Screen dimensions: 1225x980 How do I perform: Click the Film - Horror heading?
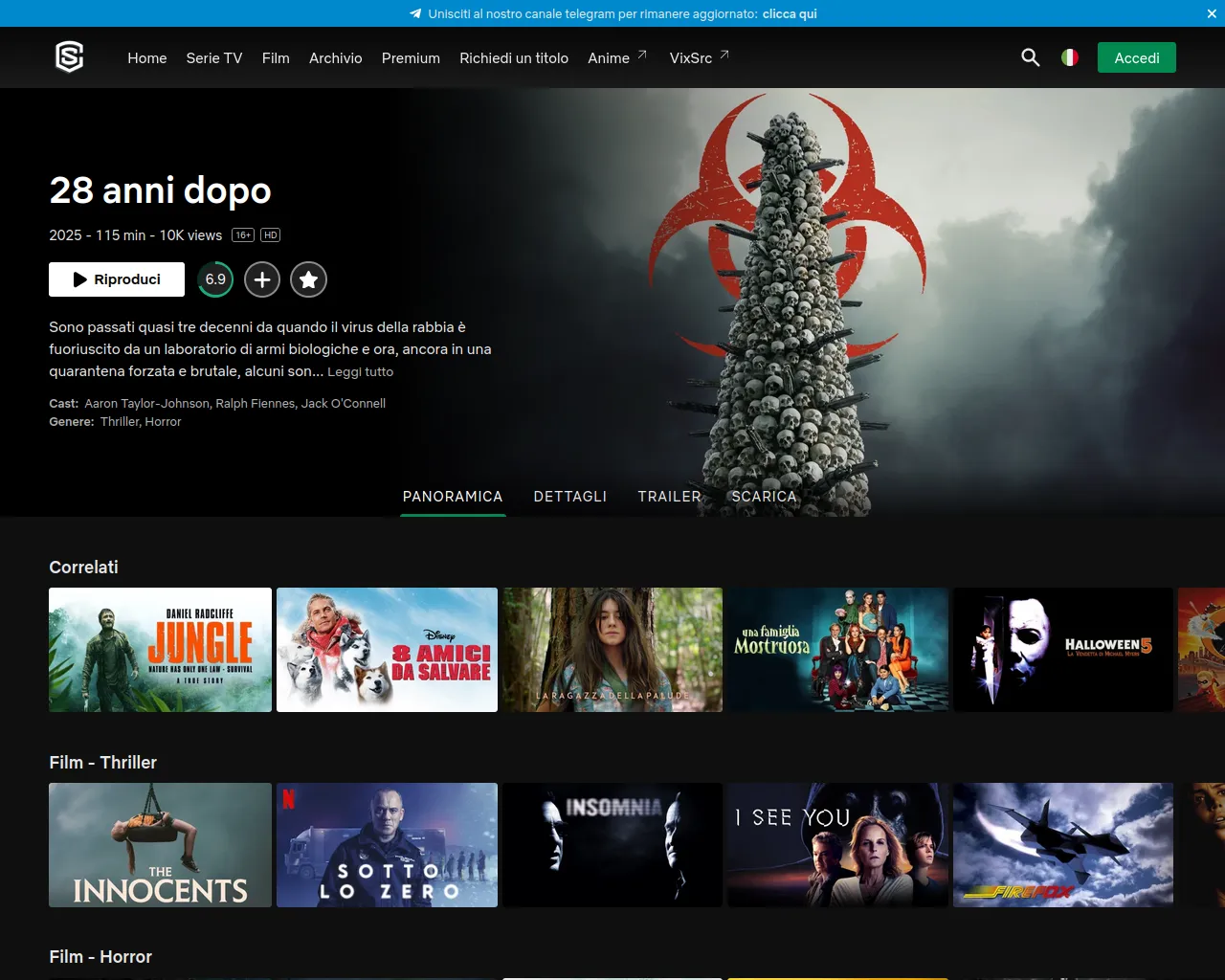click(x=100, y=956)
